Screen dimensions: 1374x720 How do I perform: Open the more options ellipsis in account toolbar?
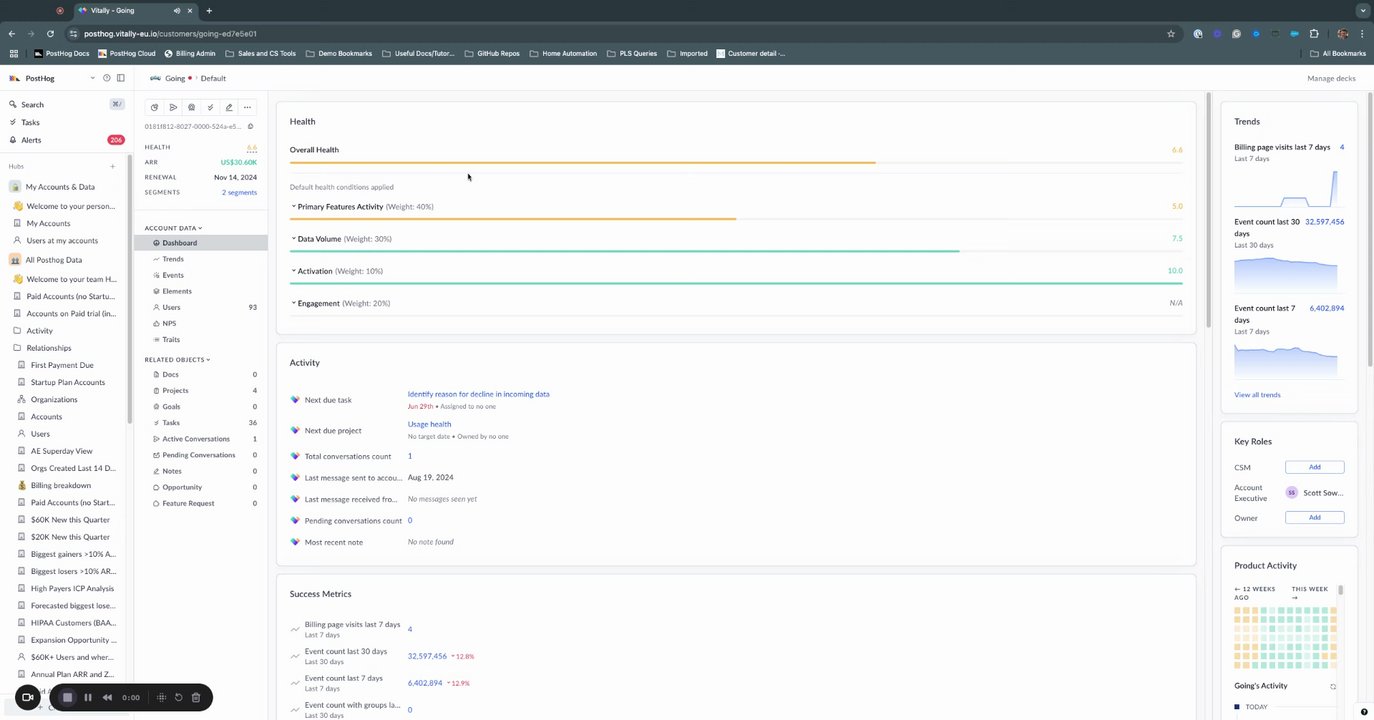(x=247, y=107)
